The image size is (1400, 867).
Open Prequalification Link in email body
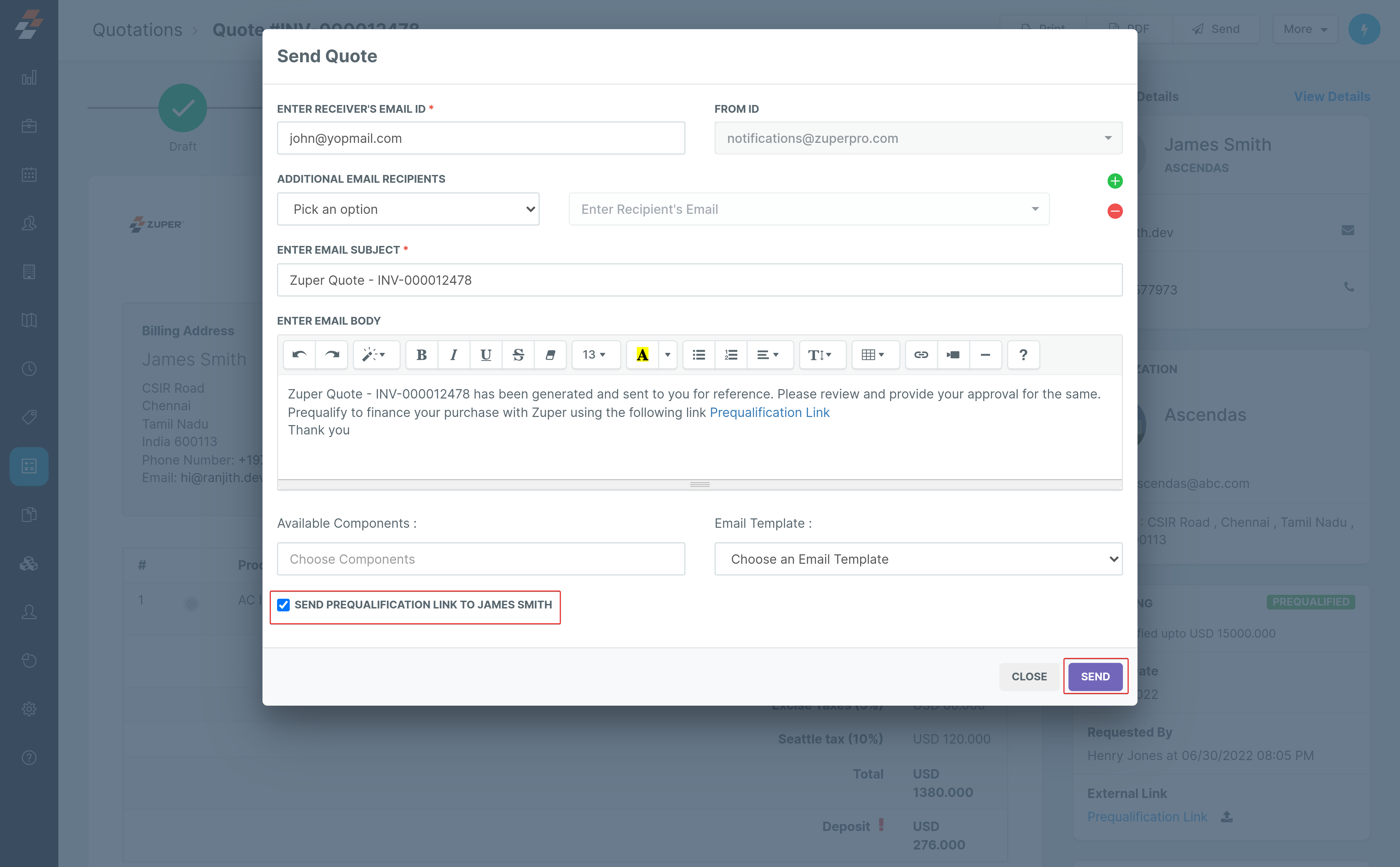pyautogui.click(x=769, y=412)
